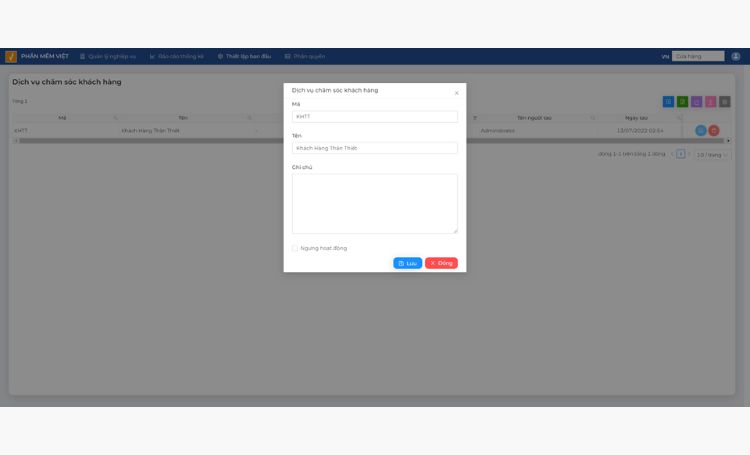Click the red Đóng button
The image size is (750, 455).
(441, 263)
